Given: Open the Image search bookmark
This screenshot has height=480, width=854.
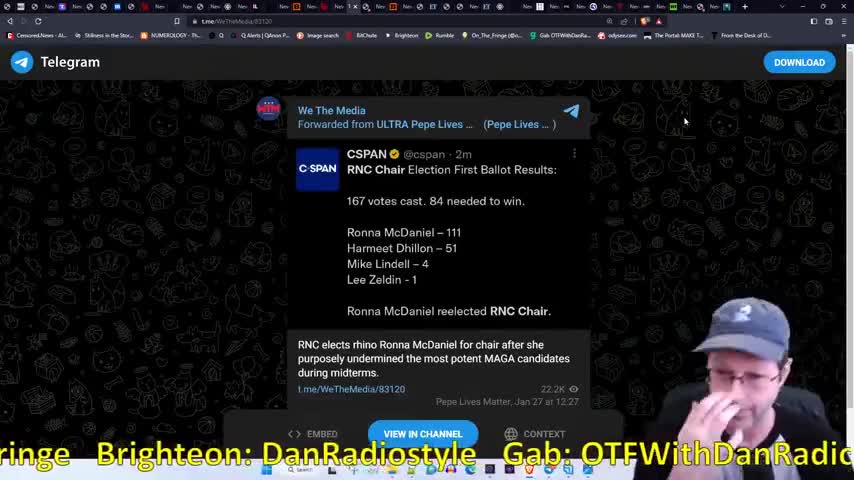Looking at the screenshot, I should pos(318,35).
